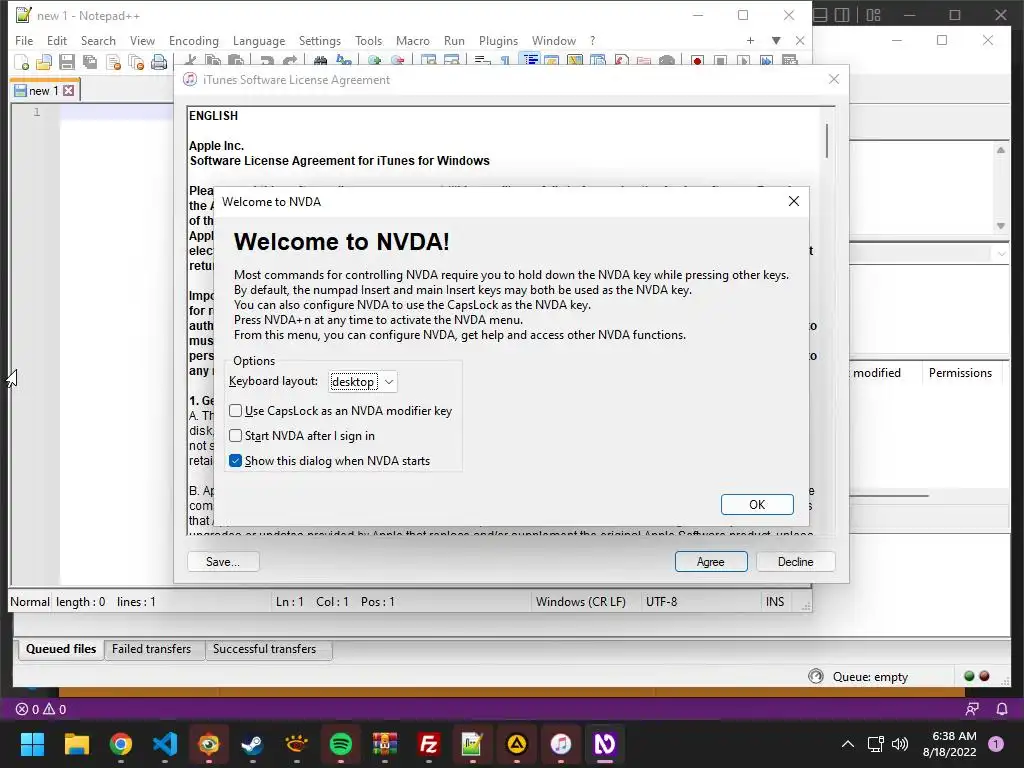Open the Plugins menu in Notepad++
Image resolution: width=1024 pixels, height=768 pixels.
[498, 40]
